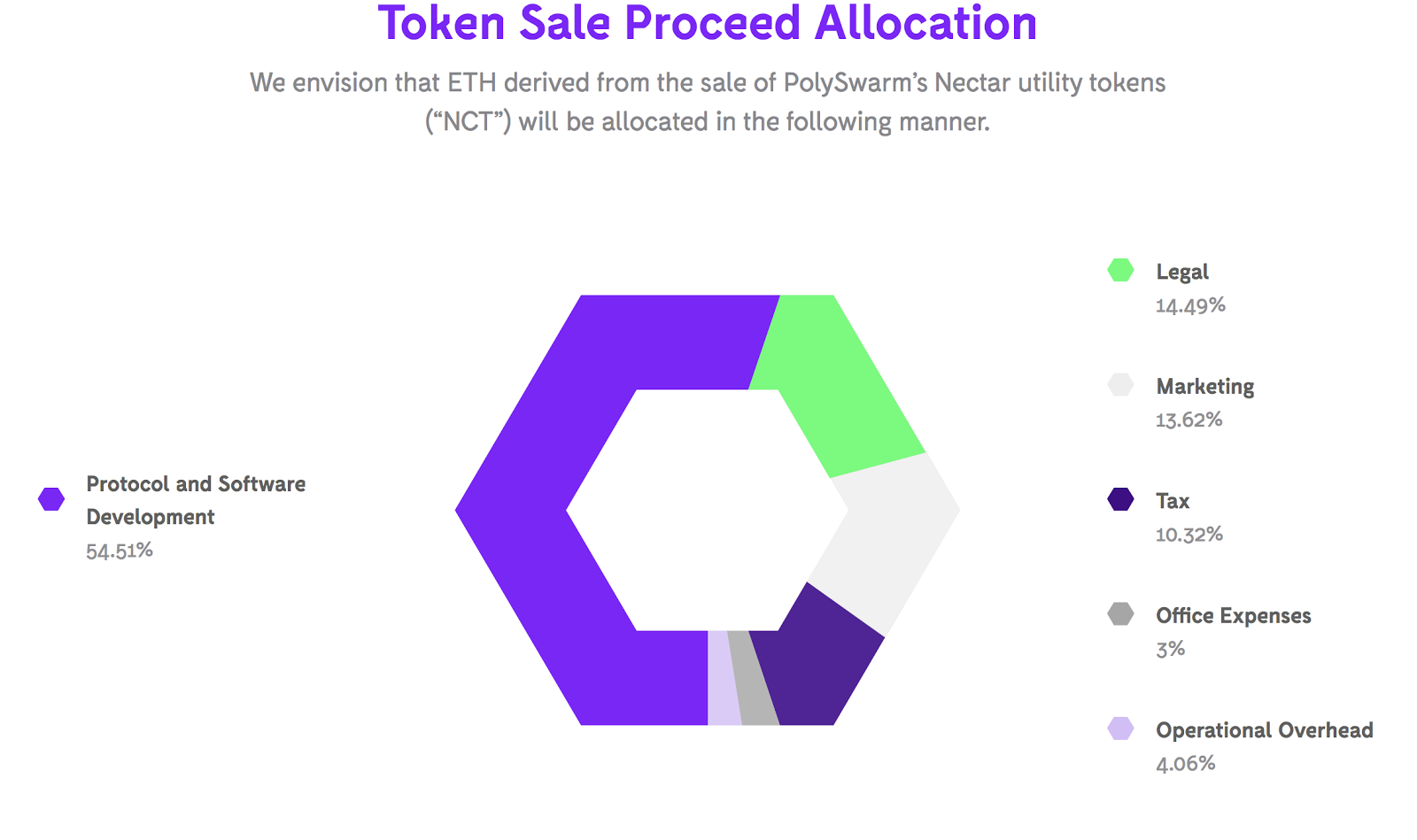Click the purple Protocol and Software Development icon
This screenshot has width=1417, height=840.
[x=51, y=499]
